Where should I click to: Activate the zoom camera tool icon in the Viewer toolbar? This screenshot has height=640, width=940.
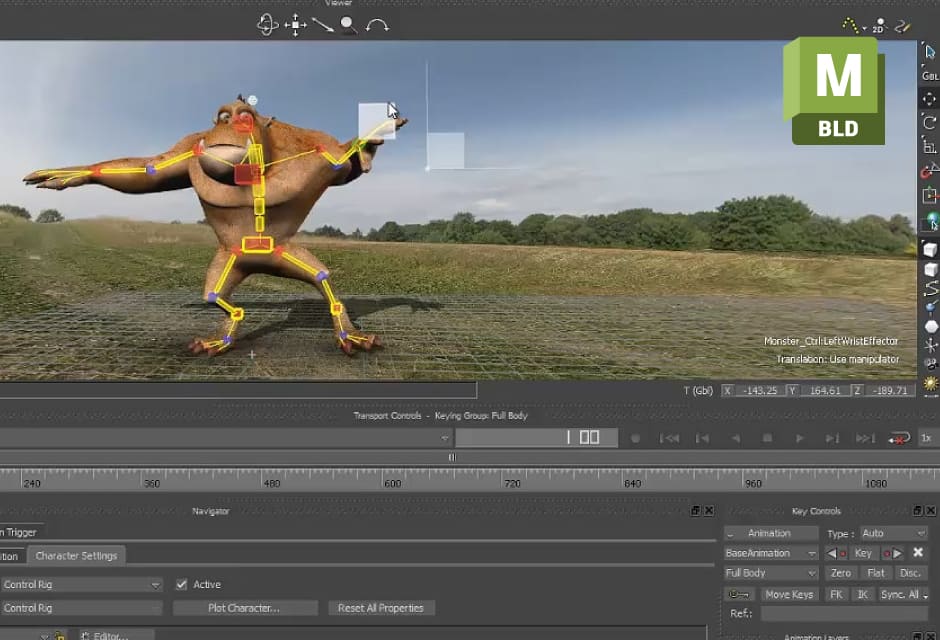coord(323,24)
